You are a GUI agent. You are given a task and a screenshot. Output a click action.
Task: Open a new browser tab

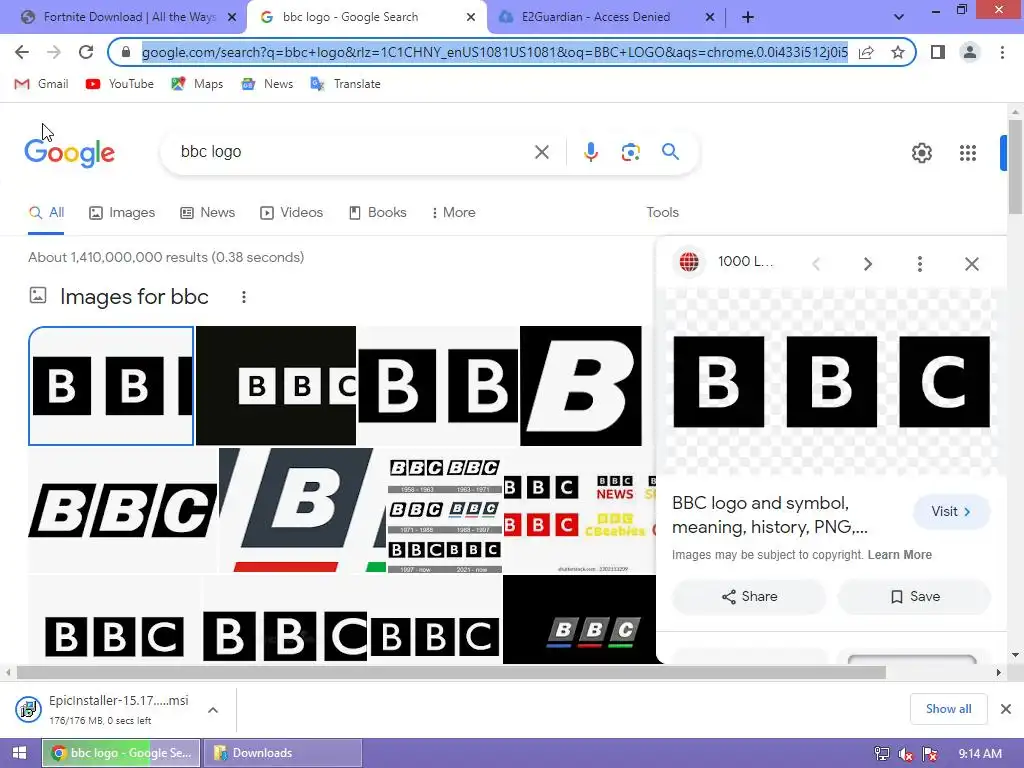tap(748, 17)
